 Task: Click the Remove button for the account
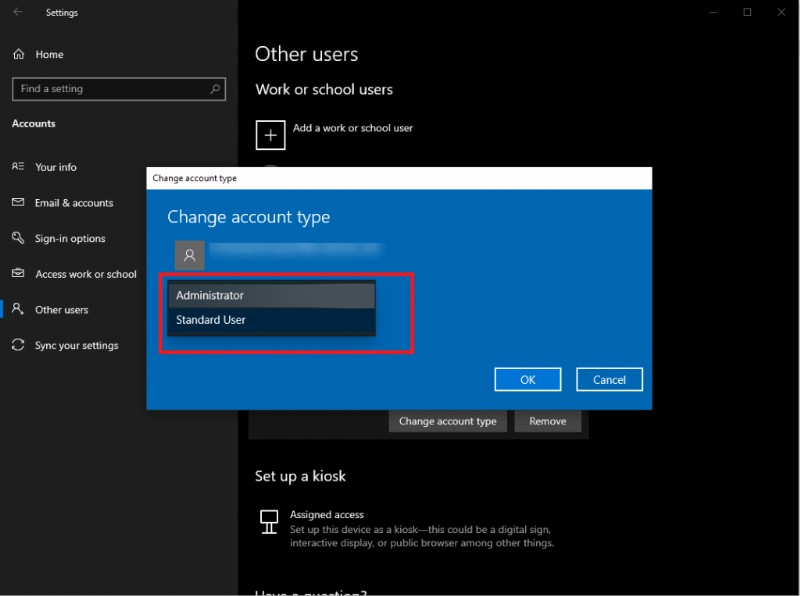click(547, 421)
